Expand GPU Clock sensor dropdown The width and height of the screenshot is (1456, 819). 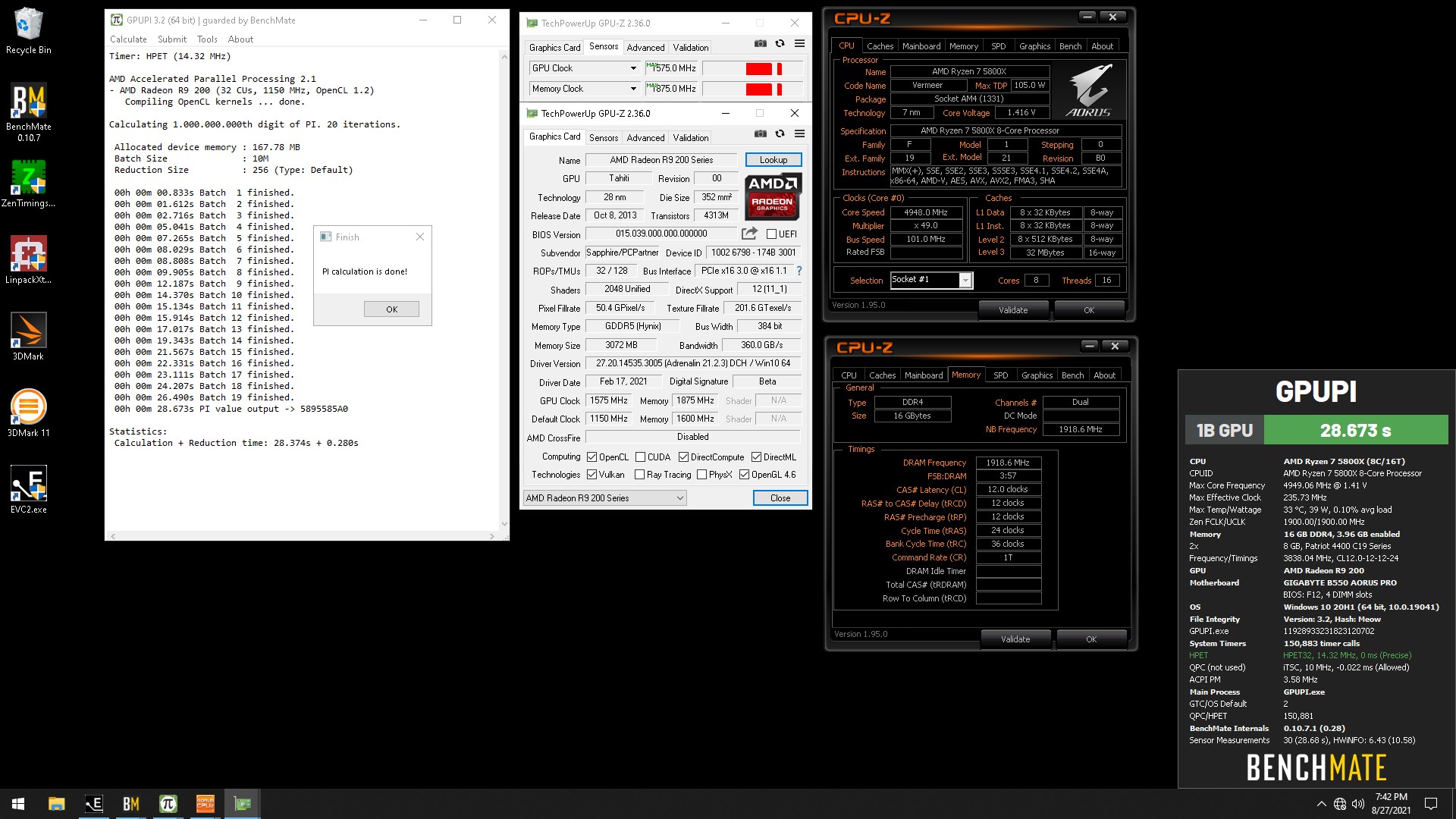point(633,68)
